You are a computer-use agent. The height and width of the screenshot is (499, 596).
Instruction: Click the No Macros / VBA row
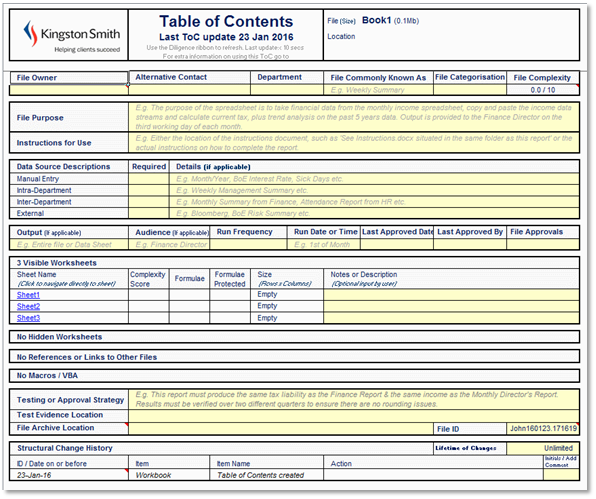pyautogui.click(x=294, y=375)
